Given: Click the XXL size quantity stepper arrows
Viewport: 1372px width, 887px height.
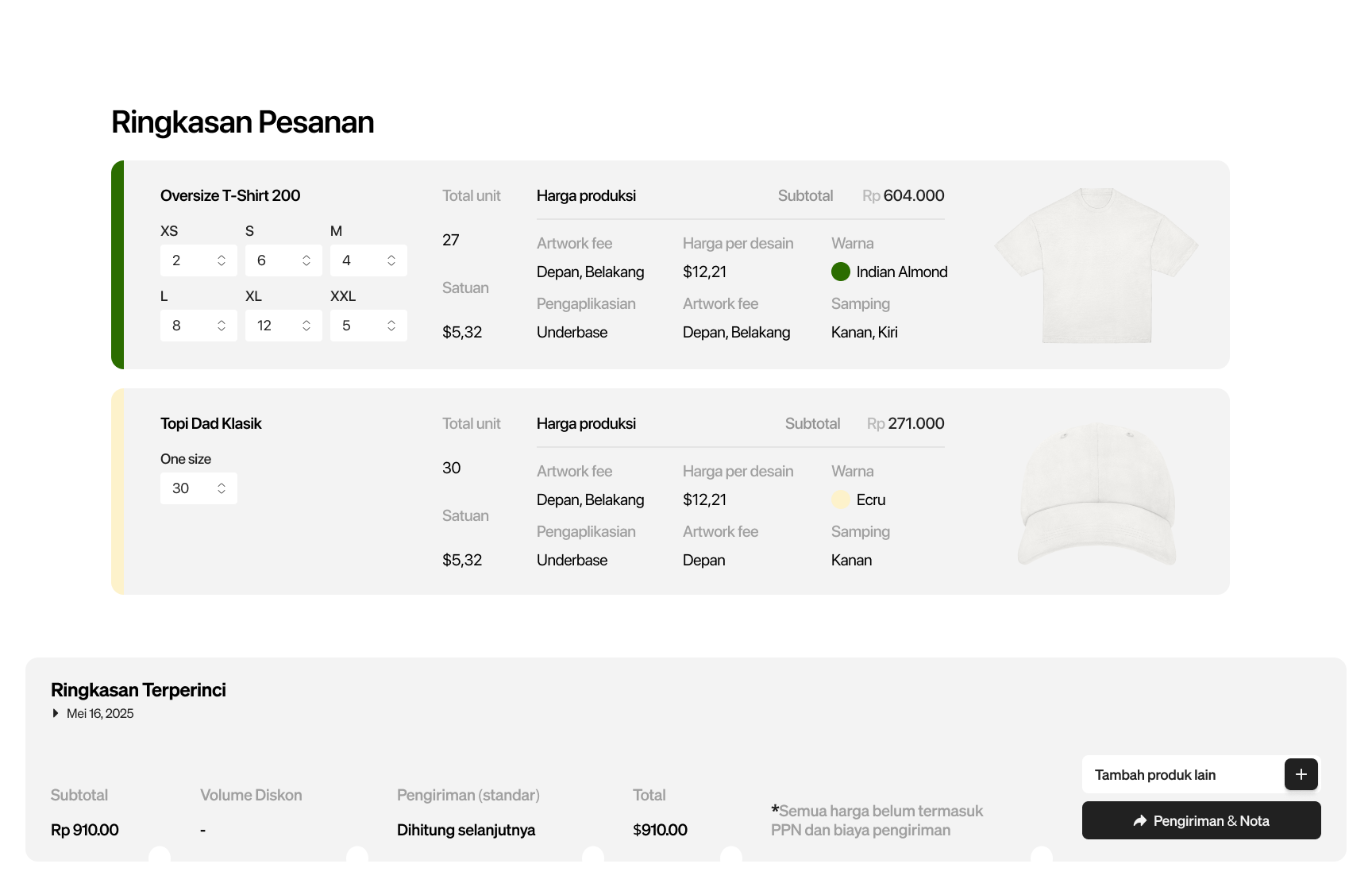Looking at the screenshot, I should [391, 326].
